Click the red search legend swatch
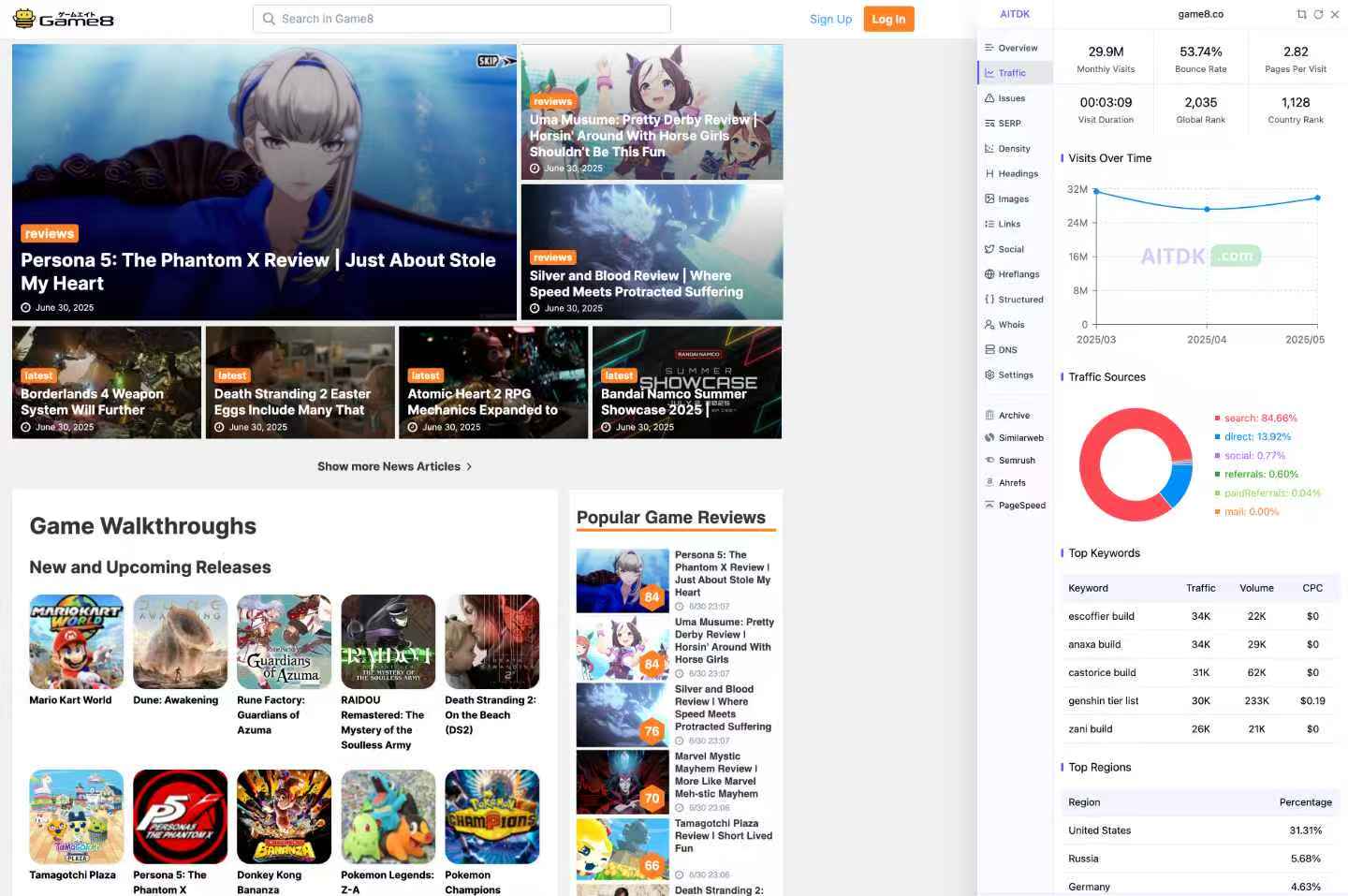 tap(1217, 419)
